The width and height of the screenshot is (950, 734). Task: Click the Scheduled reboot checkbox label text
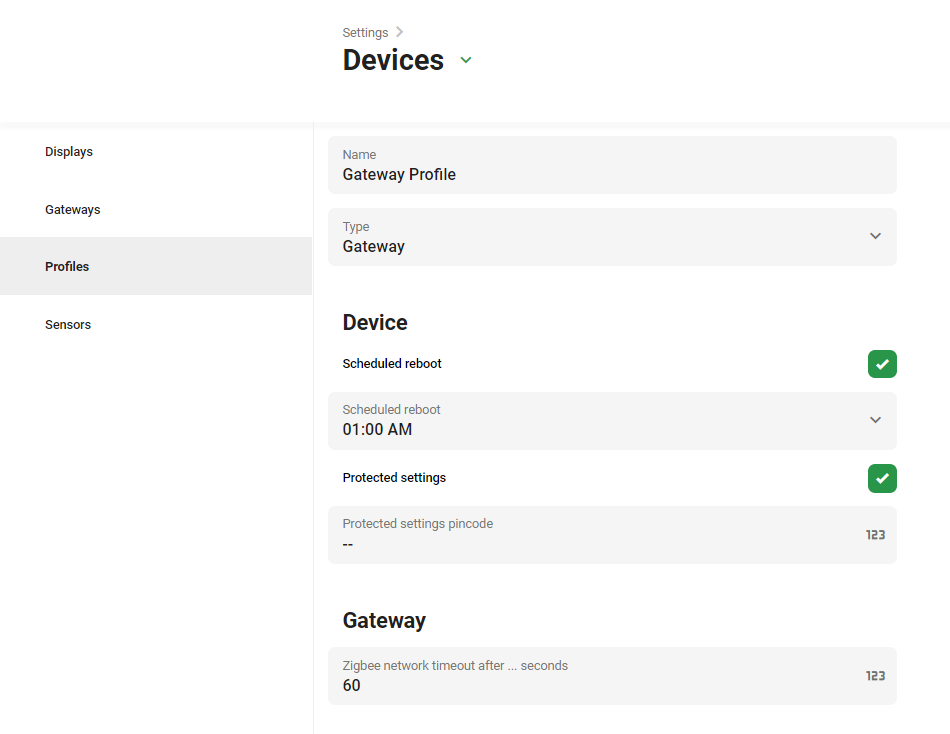pos(392,364)
